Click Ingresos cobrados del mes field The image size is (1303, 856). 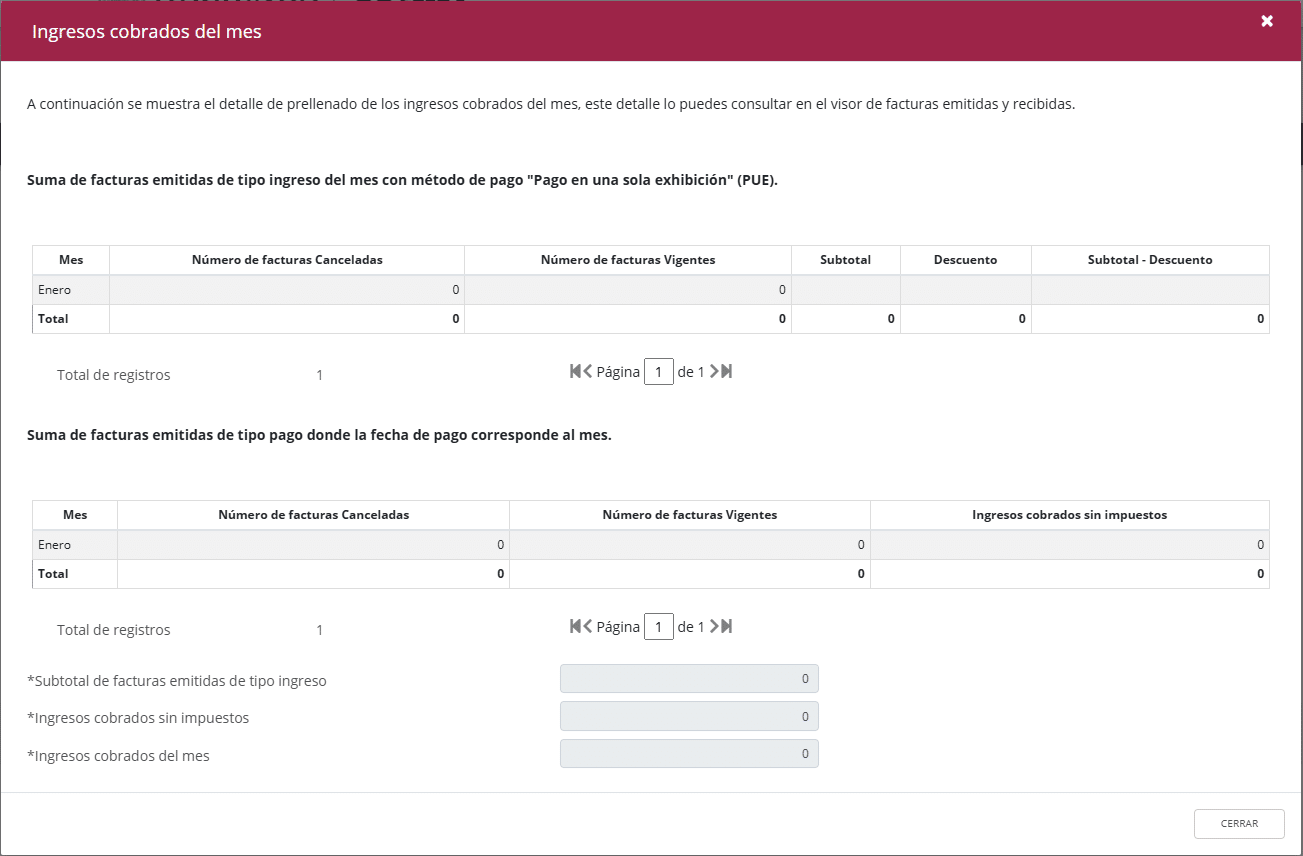pos(689,754)
